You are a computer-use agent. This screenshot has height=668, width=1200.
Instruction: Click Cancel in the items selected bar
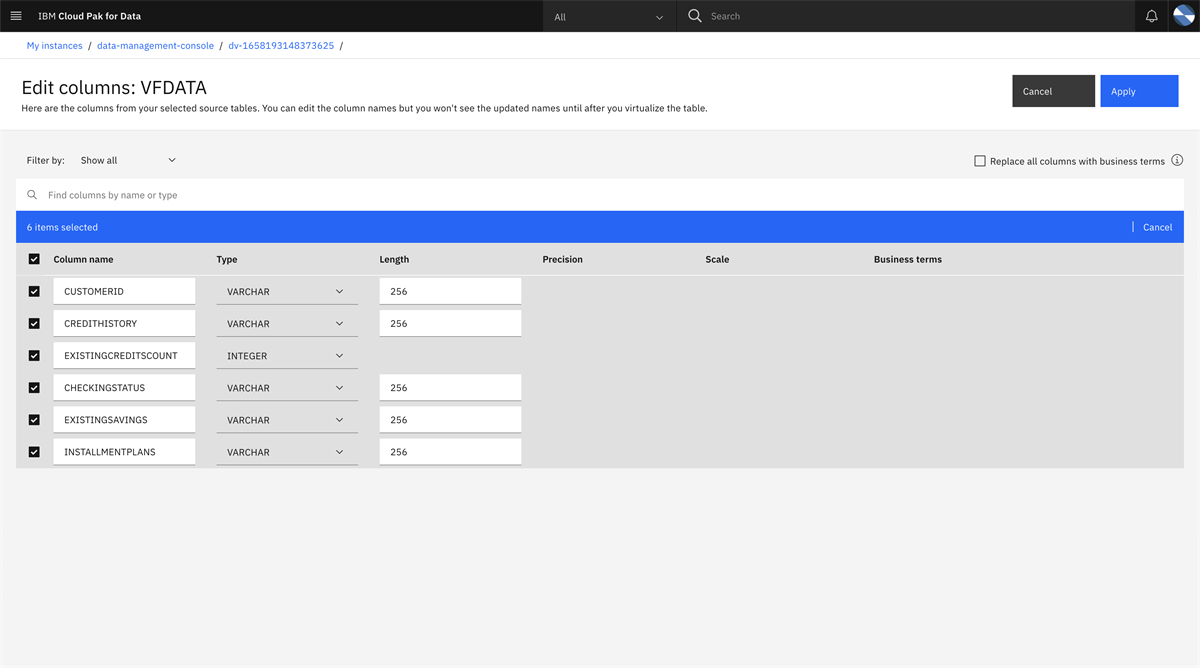coord(1156,227)
